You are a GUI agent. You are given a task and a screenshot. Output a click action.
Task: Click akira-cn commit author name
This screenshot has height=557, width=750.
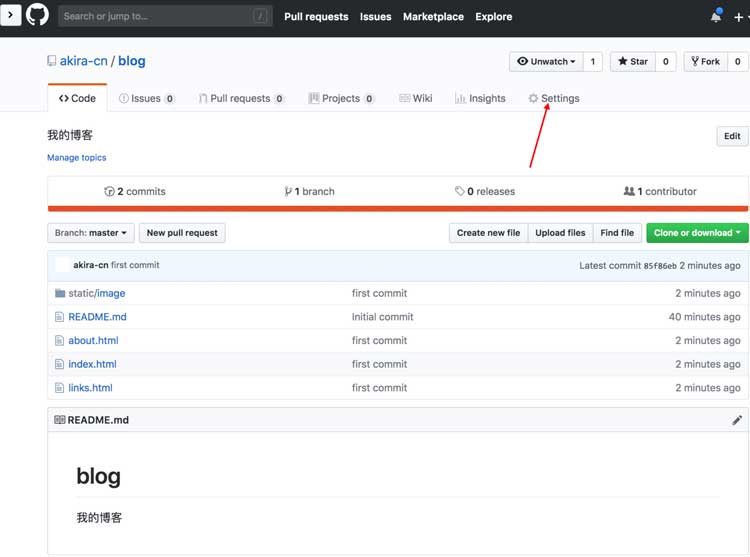pos(91,265)
